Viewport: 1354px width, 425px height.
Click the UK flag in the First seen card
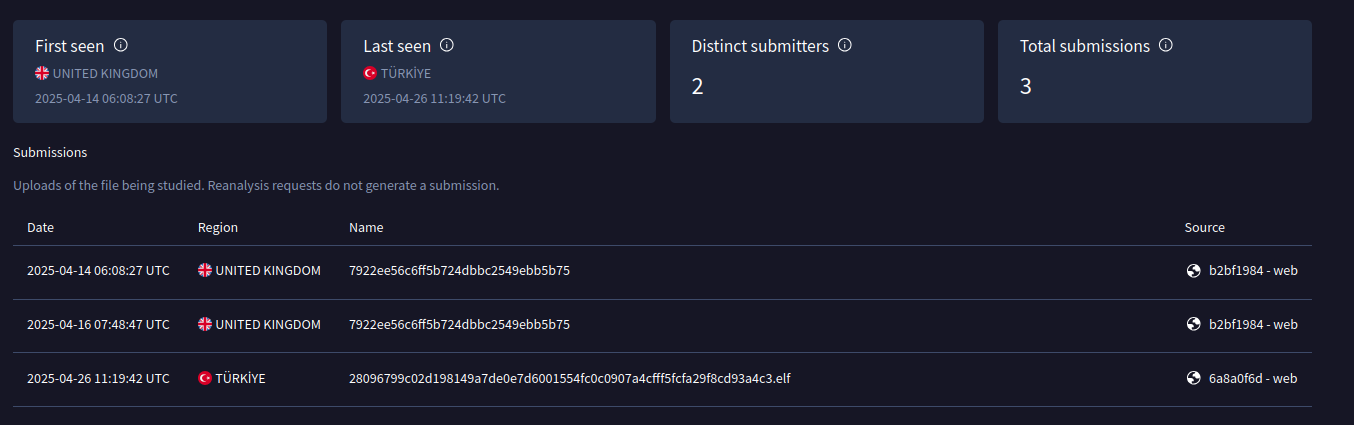pos(42,73)
